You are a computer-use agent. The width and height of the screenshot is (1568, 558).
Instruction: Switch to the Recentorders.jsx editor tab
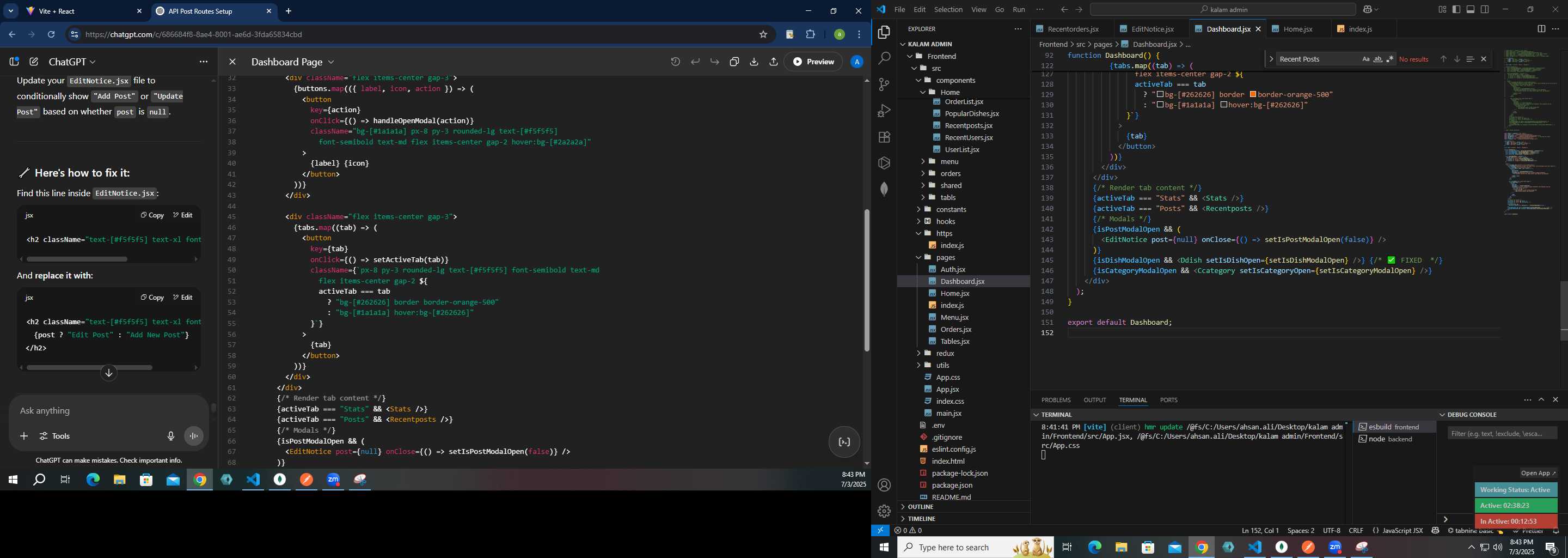pyautogui.click(x=1073, y=29)
